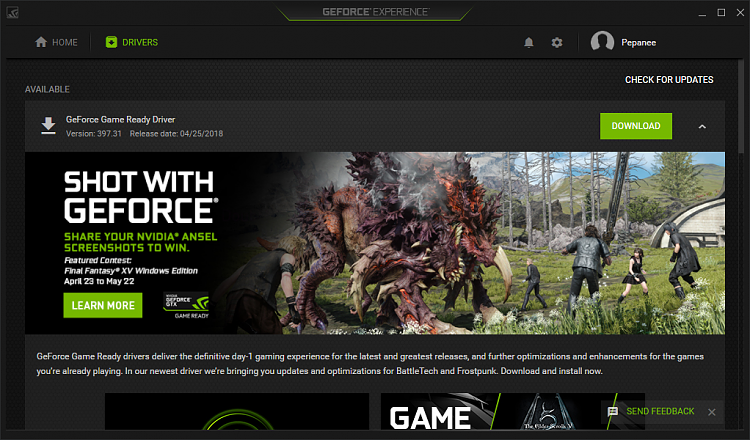Open the Pepanee account name
Screen dimensions: 750x440
[x=639, y=43]
